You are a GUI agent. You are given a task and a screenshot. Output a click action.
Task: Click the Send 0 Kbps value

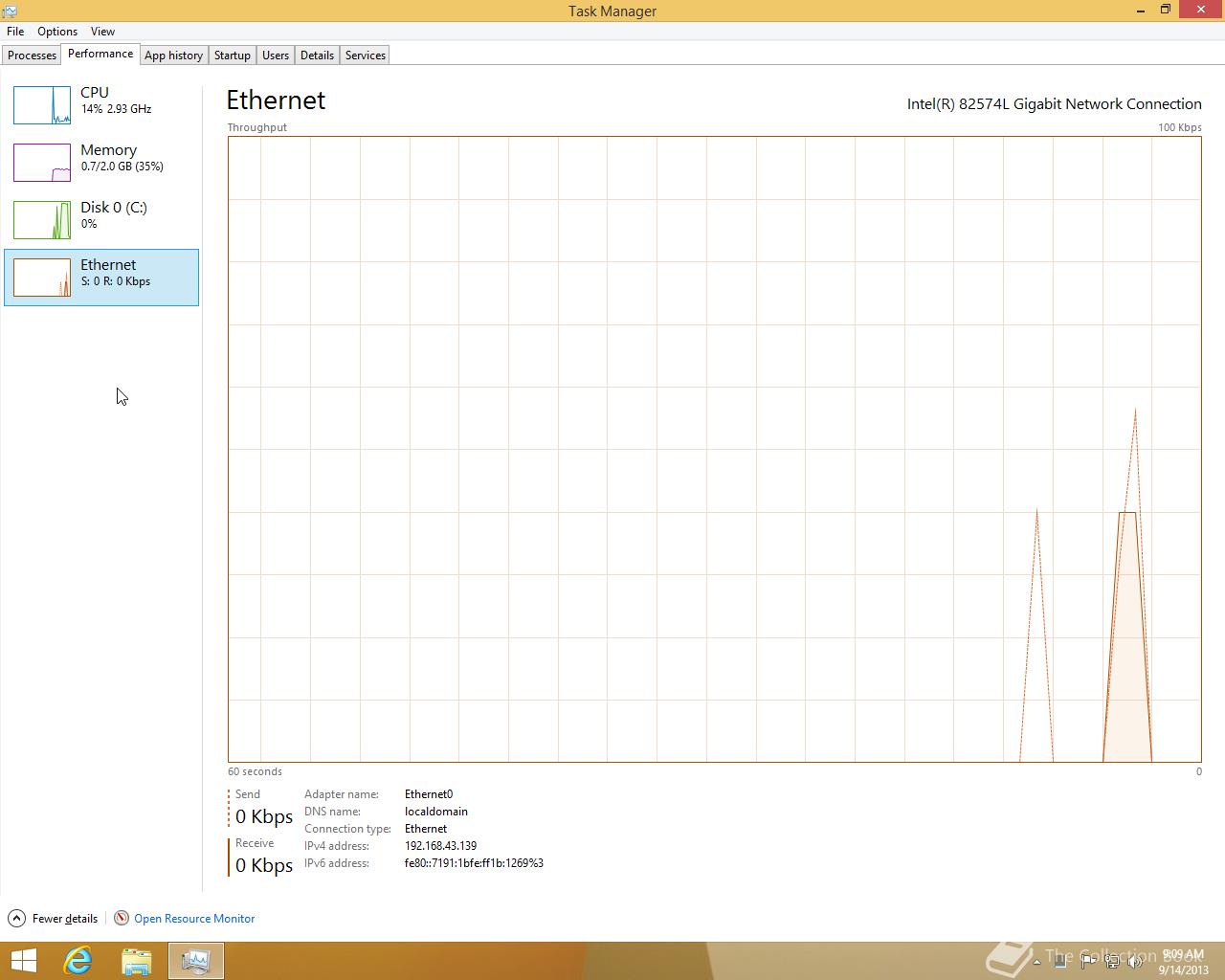tap(264, 816)
